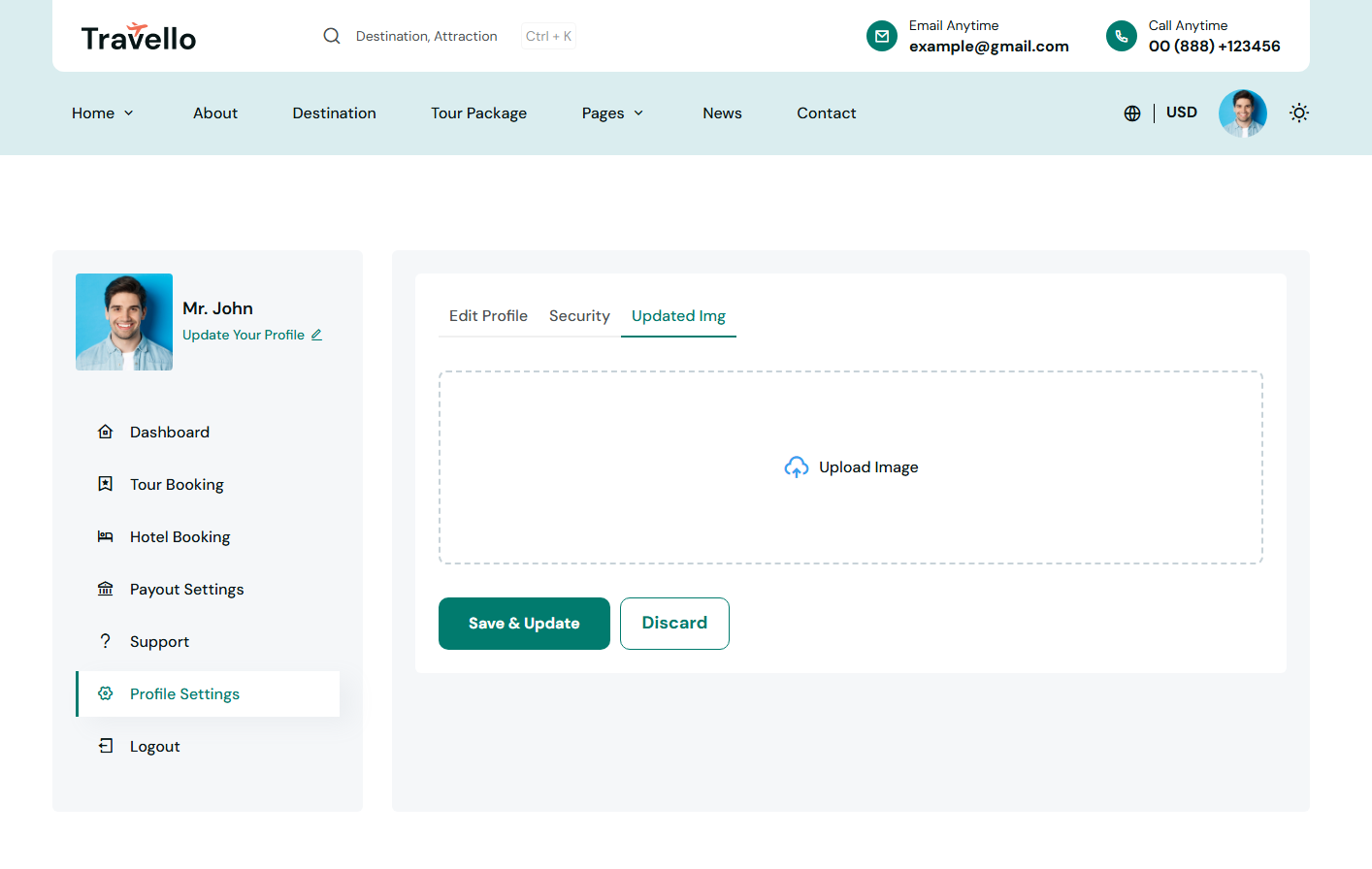Click the green phone call icon

(1121, 36)
